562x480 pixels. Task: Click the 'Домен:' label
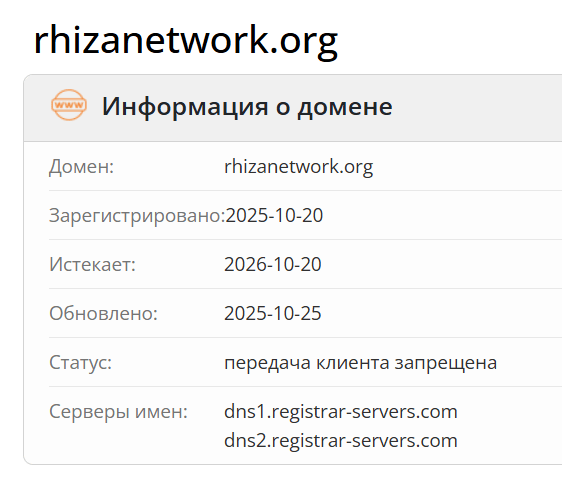click(81, 167)
